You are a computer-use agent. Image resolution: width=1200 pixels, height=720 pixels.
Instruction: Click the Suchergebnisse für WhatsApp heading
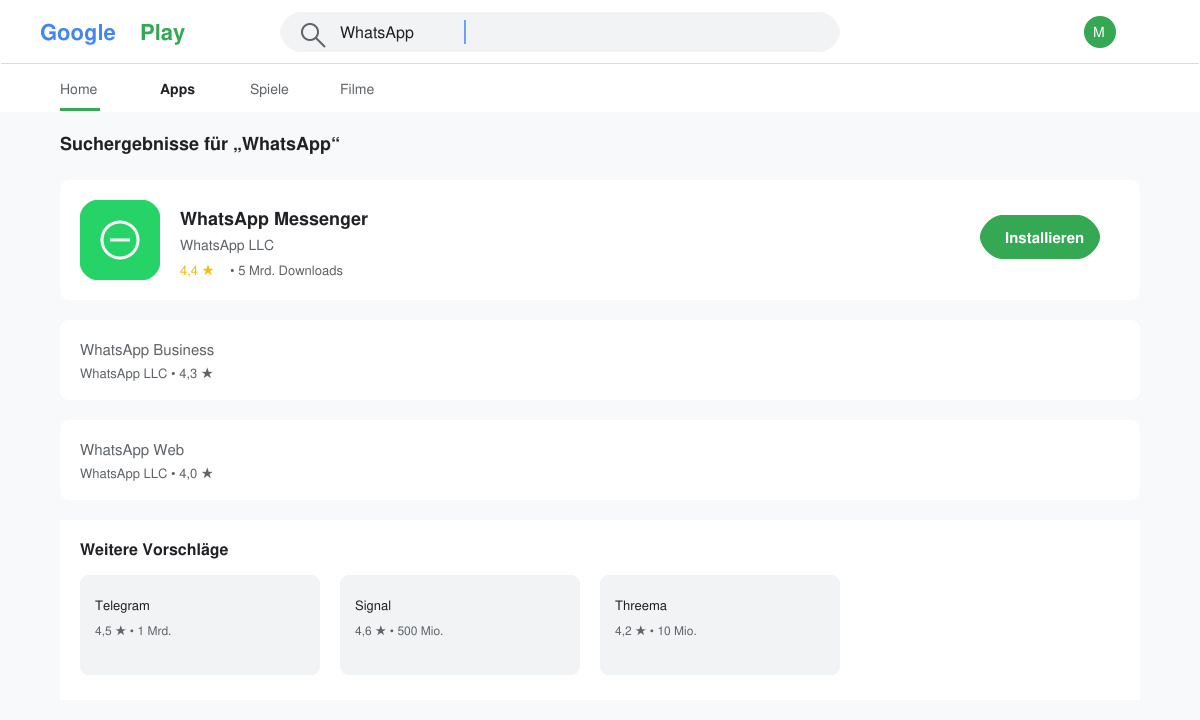(x=200, y=144)
